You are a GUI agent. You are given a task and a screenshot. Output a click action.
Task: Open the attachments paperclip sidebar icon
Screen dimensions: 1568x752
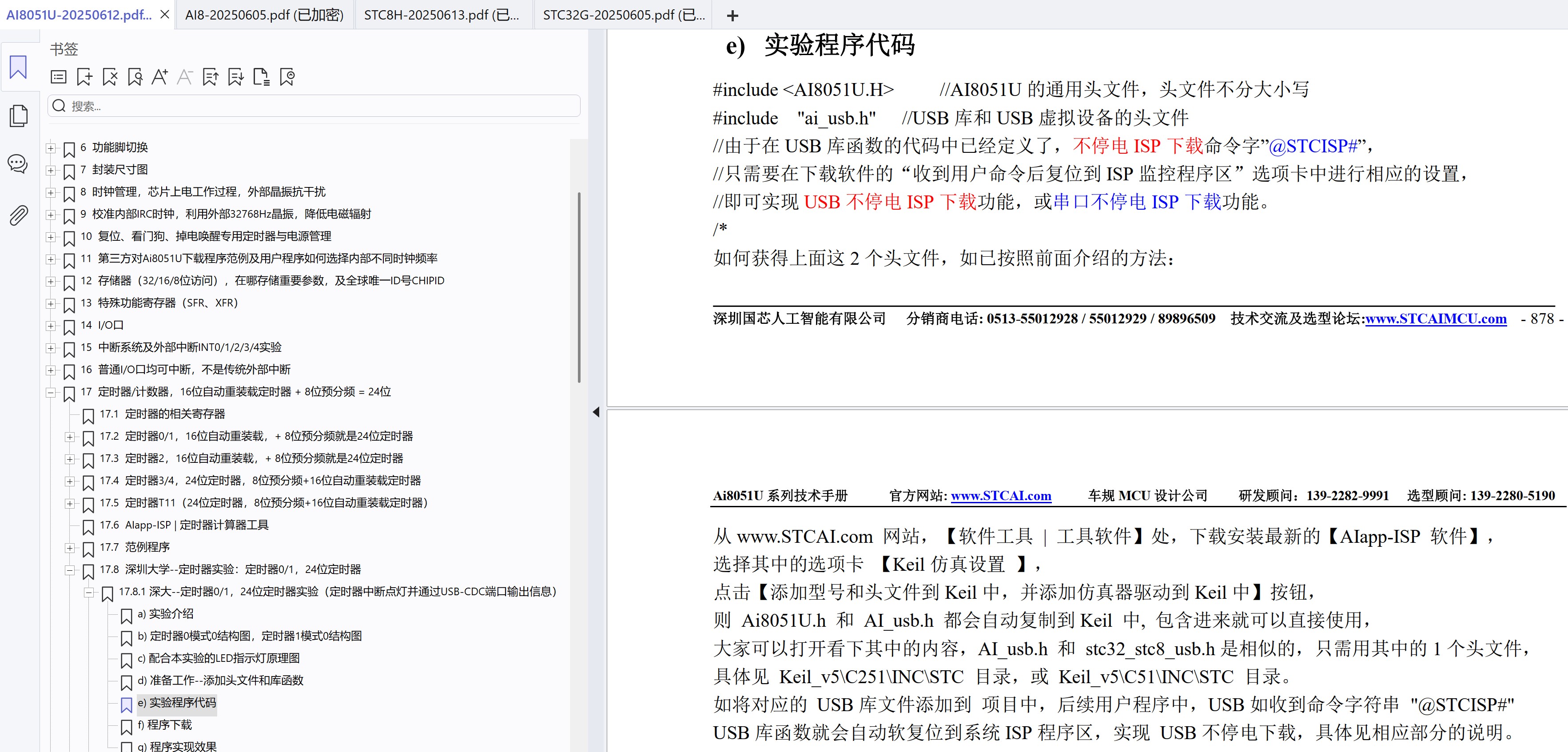(18, 215)
